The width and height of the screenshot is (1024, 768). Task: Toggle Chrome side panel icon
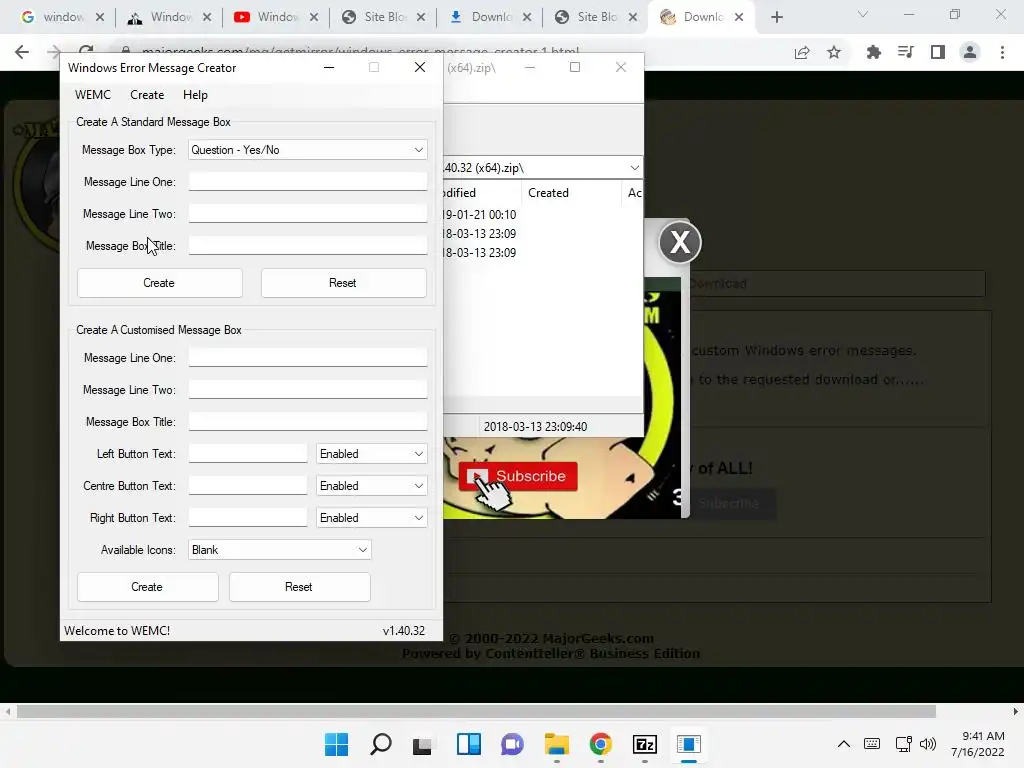938,52
